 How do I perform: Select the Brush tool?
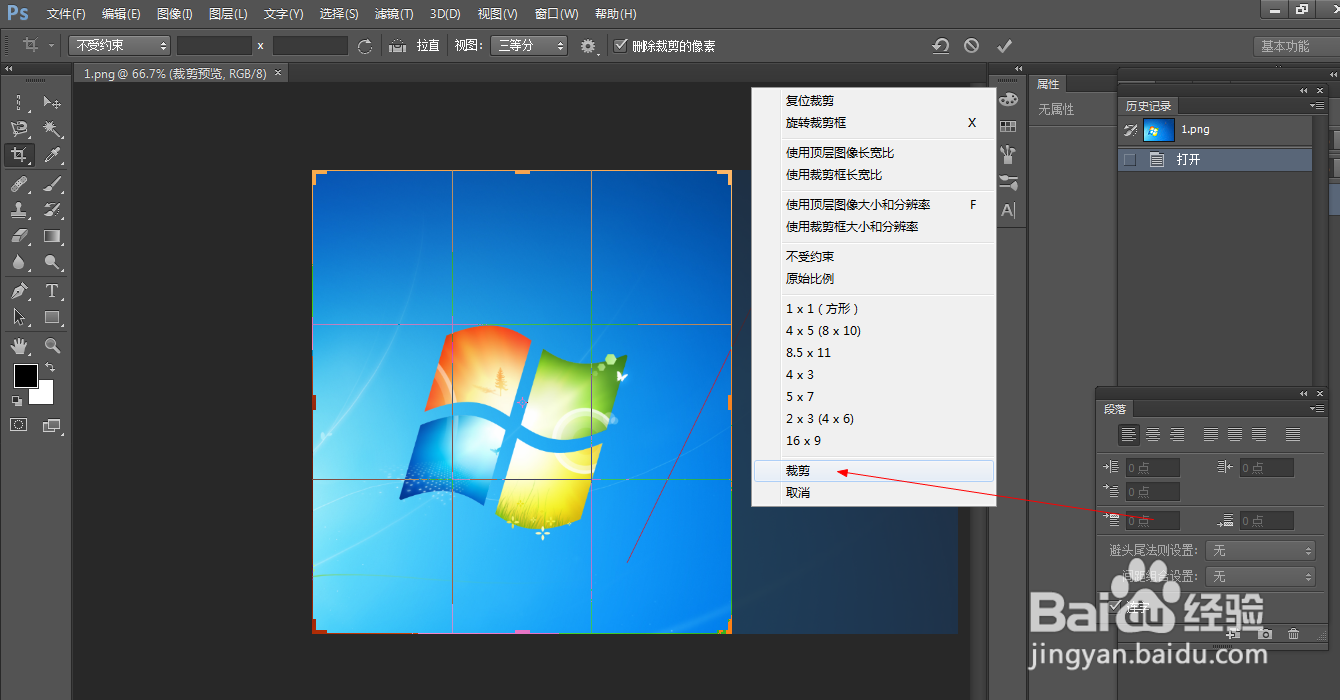click(x=52, y=184)
